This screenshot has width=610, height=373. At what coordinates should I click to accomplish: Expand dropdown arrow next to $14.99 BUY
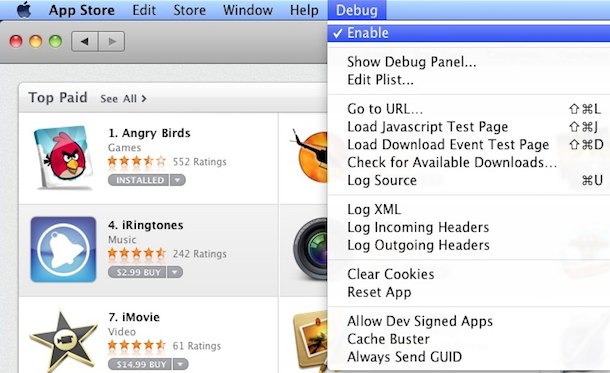pos(181,364)
